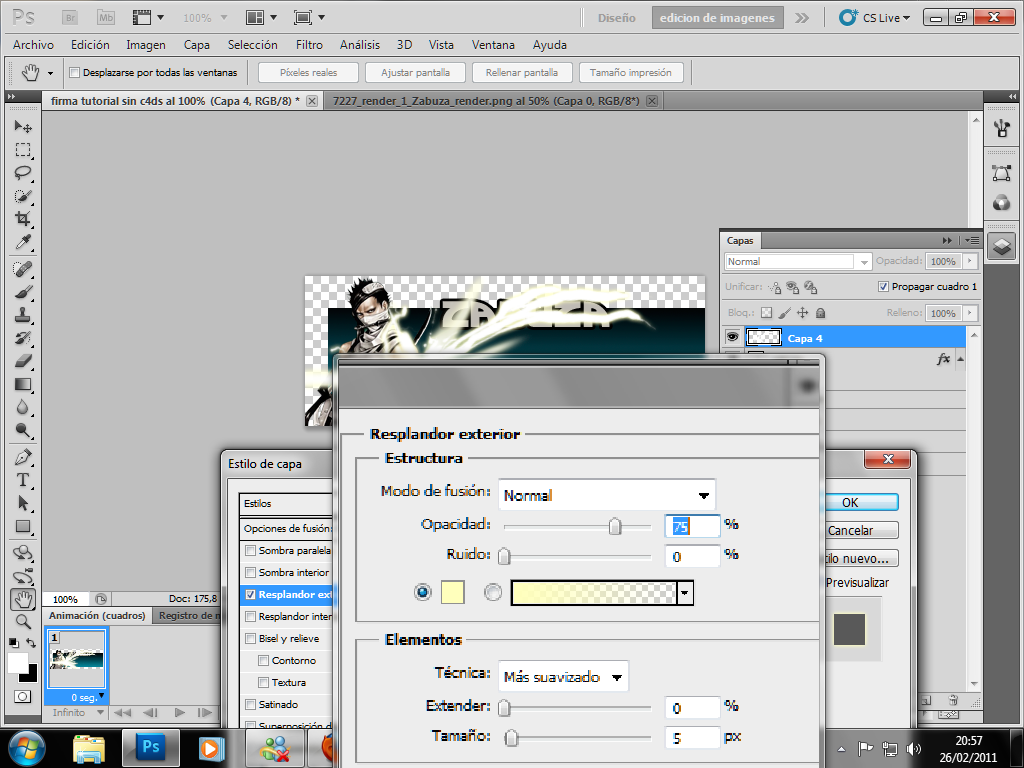Viewport: 1024px width, 768px height.
Task: Select the 3D Object Rotate tool
Action: (23, 553)
